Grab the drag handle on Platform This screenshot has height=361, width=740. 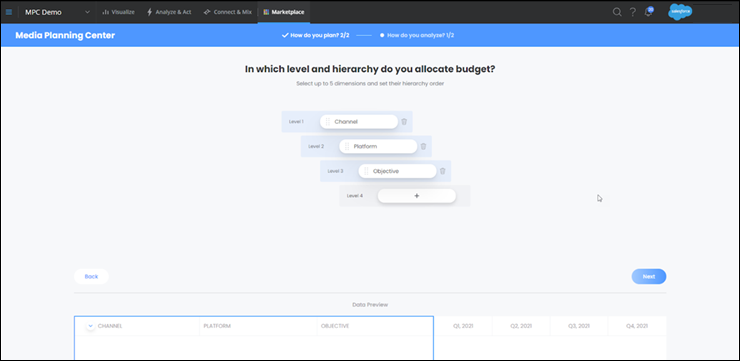pos(347,146)
